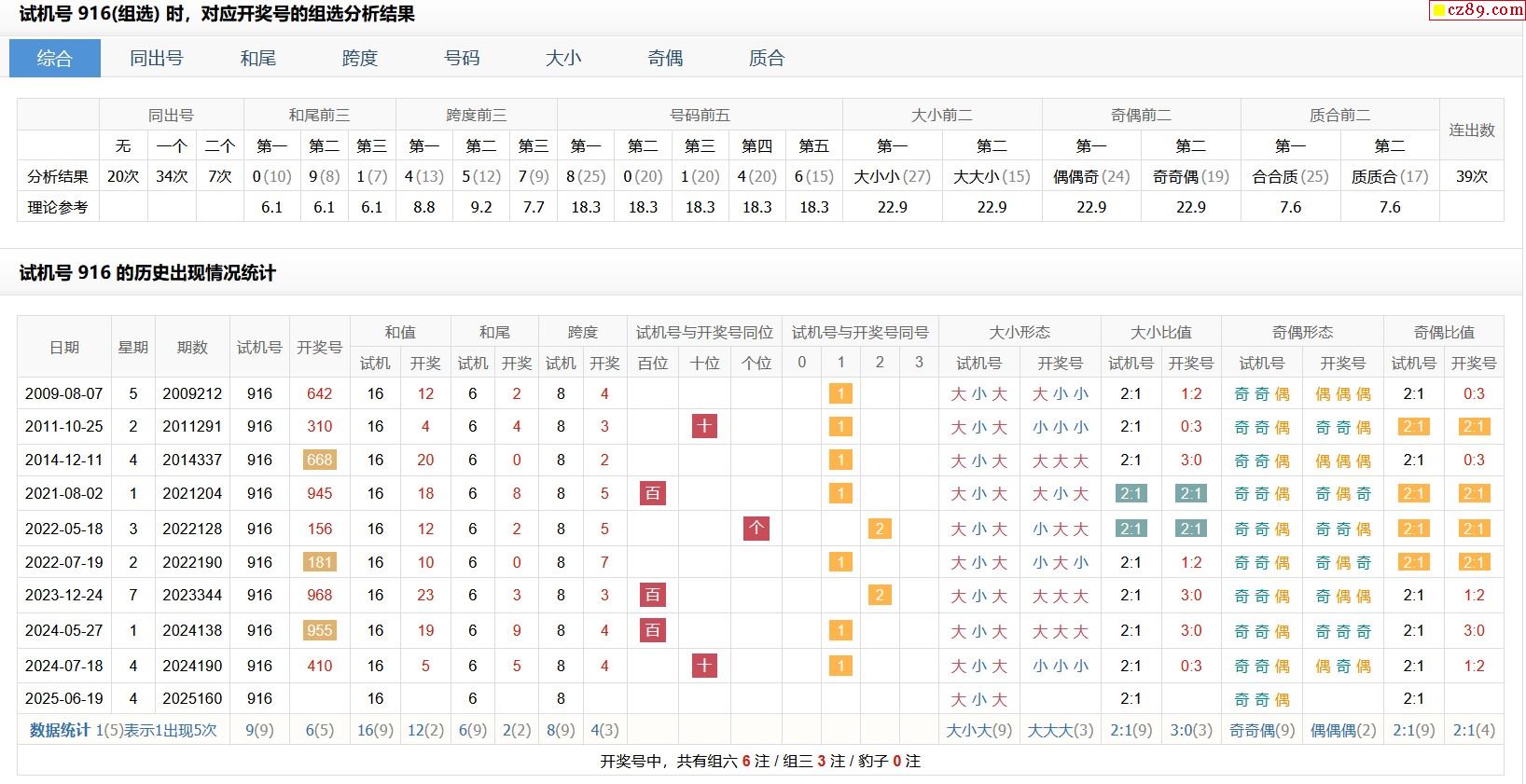Open the 号码 tab
Screen dimensions: 1526x784
pos(462,58)
